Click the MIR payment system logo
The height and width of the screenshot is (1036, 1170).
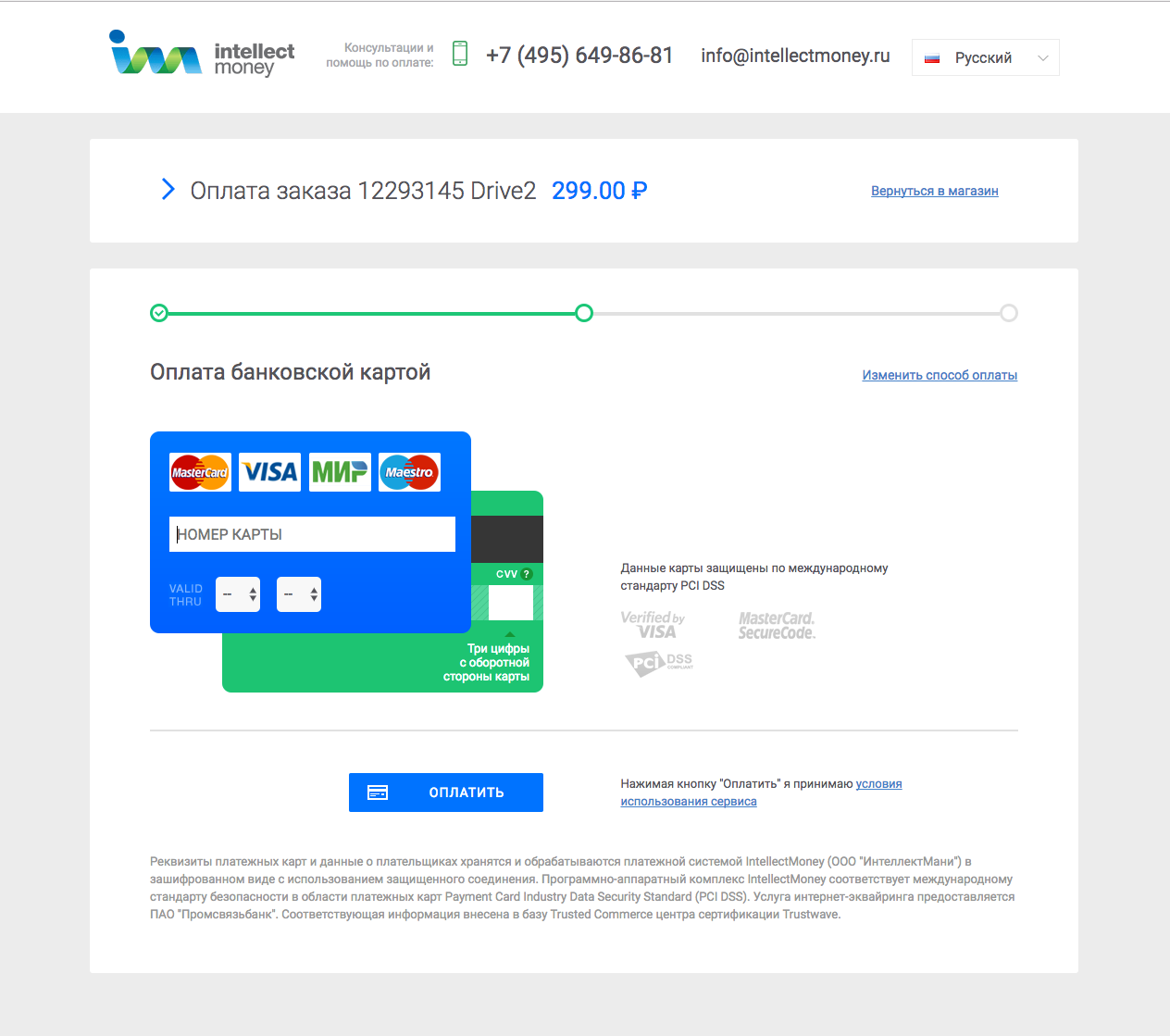click(x=340, y=472)
